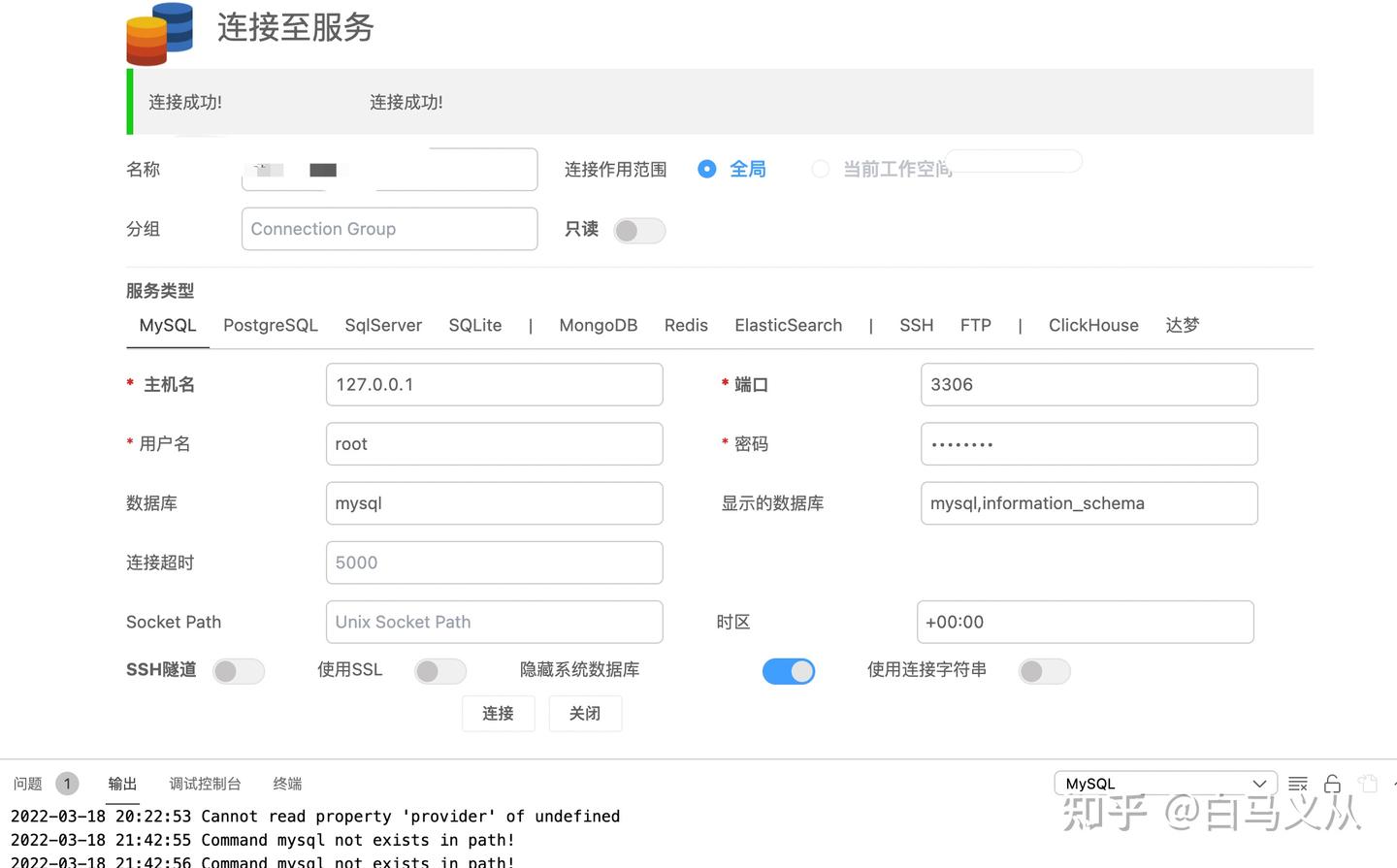
Task: Switch to the MongoDB service type
Action: point(599,326)
